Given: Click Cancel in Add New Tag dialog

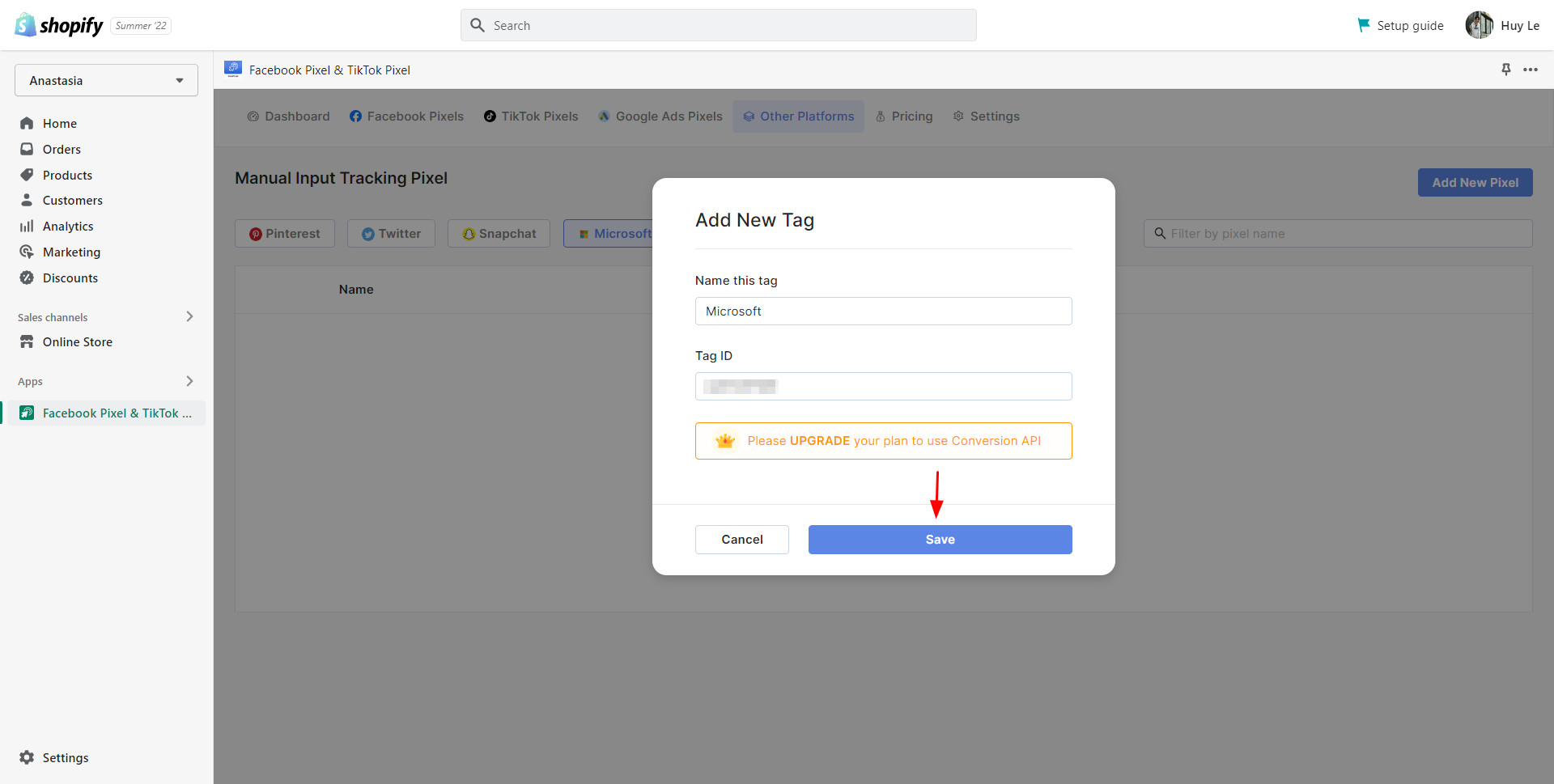Looking at the screenshot, I should [741, 539].
